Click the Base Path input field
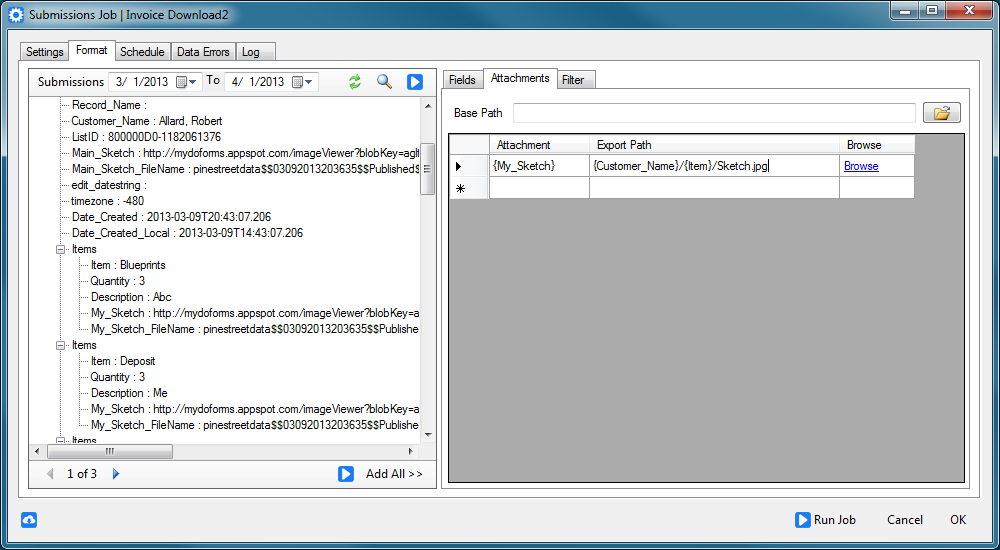 pos(714,113)
